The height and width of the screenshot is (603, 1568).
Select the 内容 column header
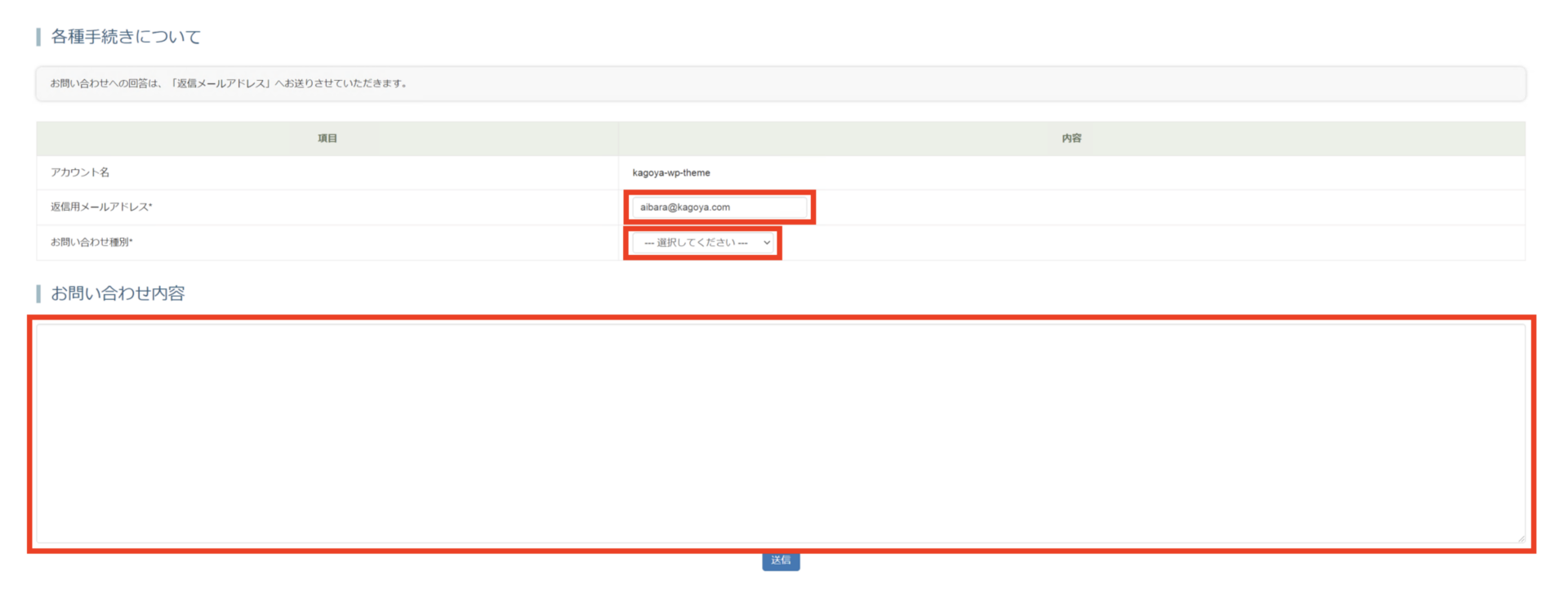pyautogui.click(x=1071, y=139)
